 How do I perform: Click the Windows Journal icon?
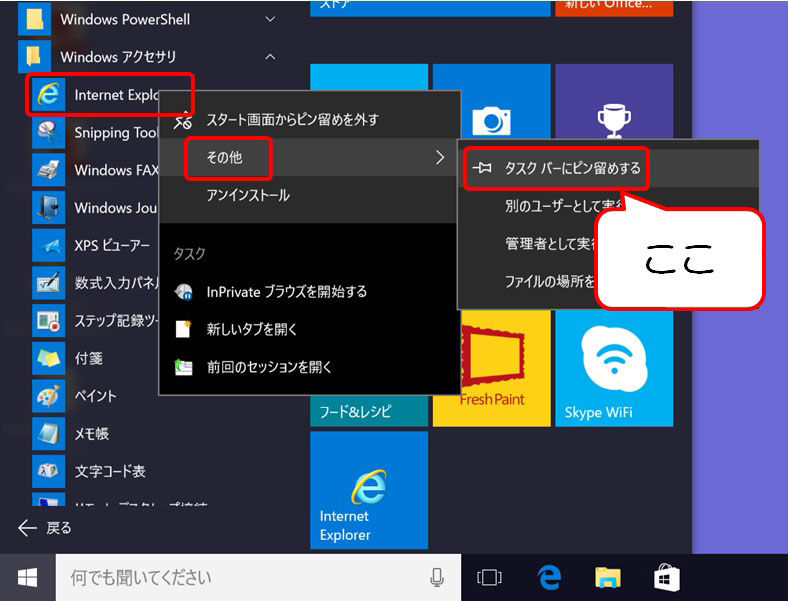pos(49,208)
